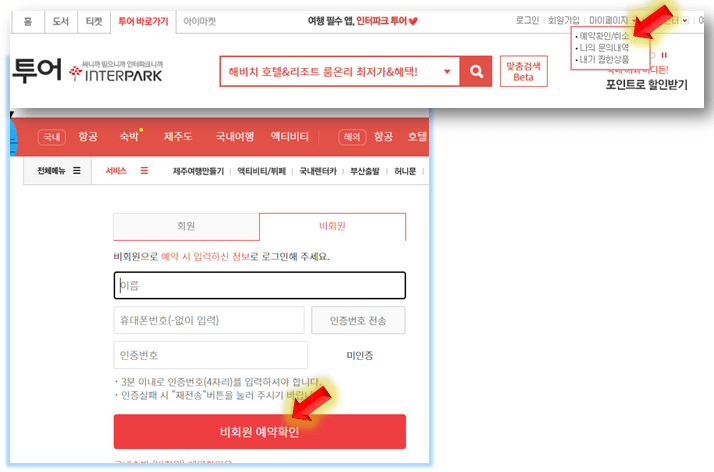Click the 휴대폰번호 input field
The image size is (714, 472).
pyautogui.click(x=209, y=320)
